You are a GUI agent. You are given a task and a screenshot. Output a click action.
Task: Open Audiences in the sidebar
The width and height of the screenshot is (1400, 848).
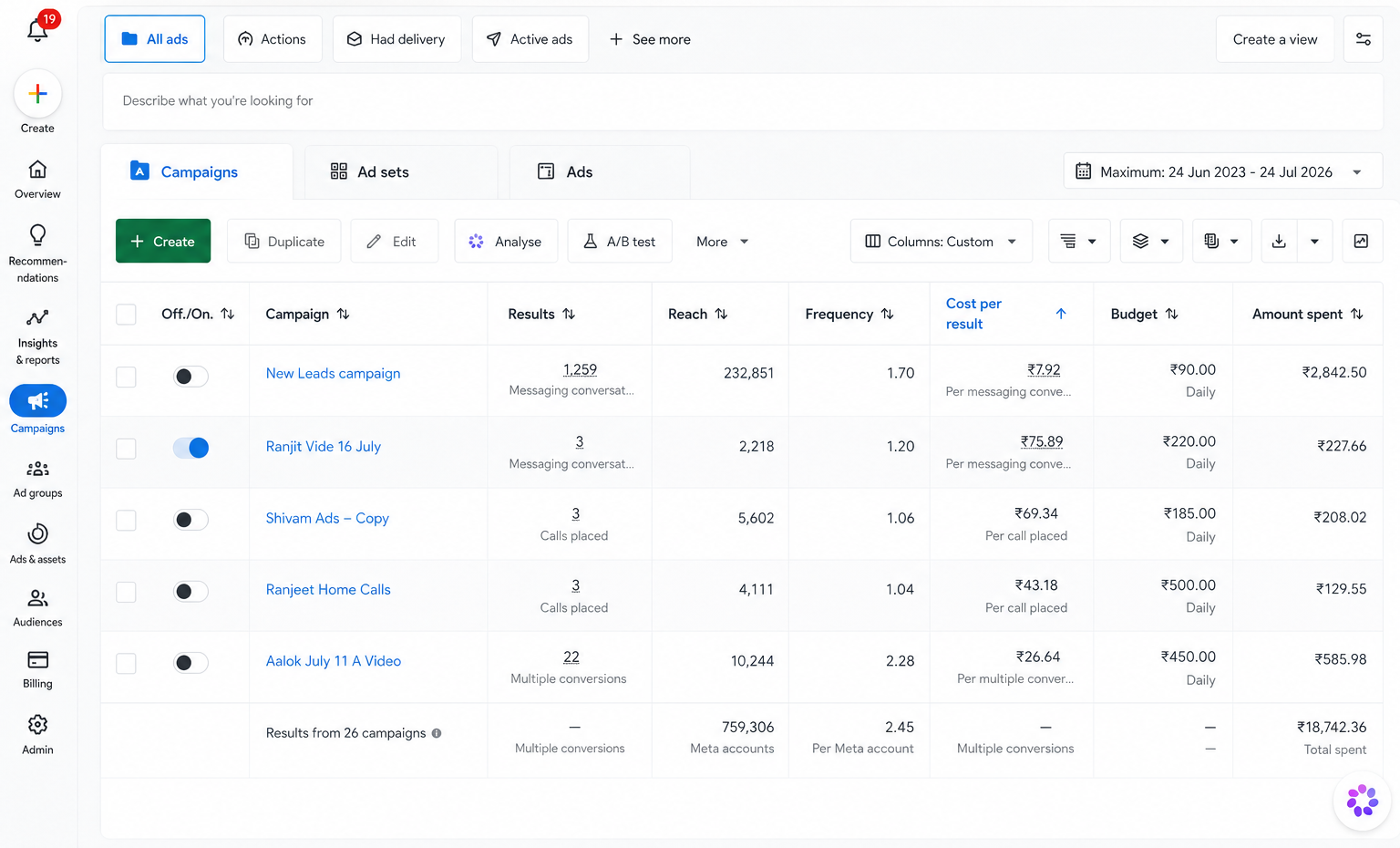(37, 608)
